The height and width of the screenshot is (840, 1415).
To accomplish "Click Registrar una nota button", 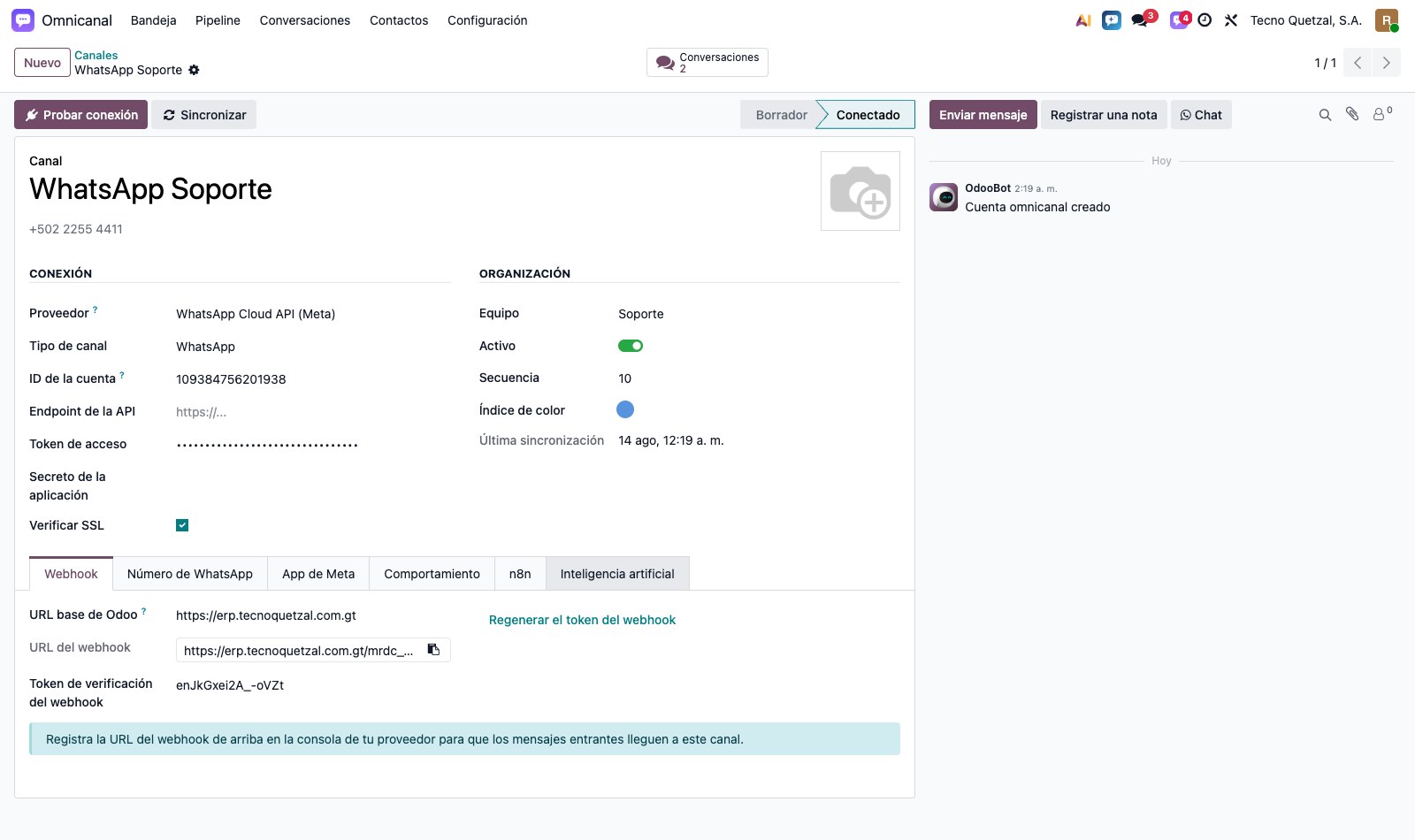I will click(x=1104, y=115).
